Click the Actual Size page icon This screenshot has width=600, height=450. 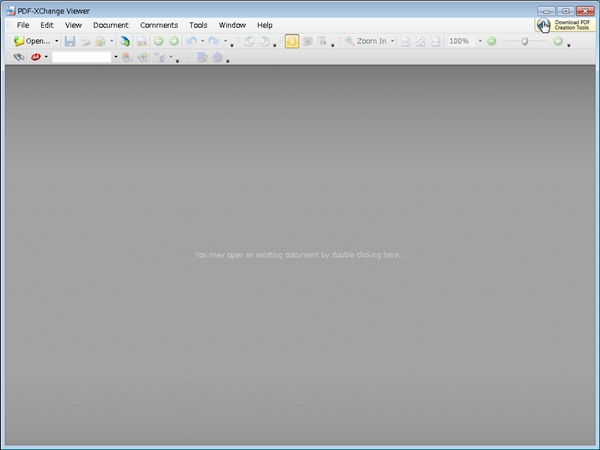[x=405, y=41]
